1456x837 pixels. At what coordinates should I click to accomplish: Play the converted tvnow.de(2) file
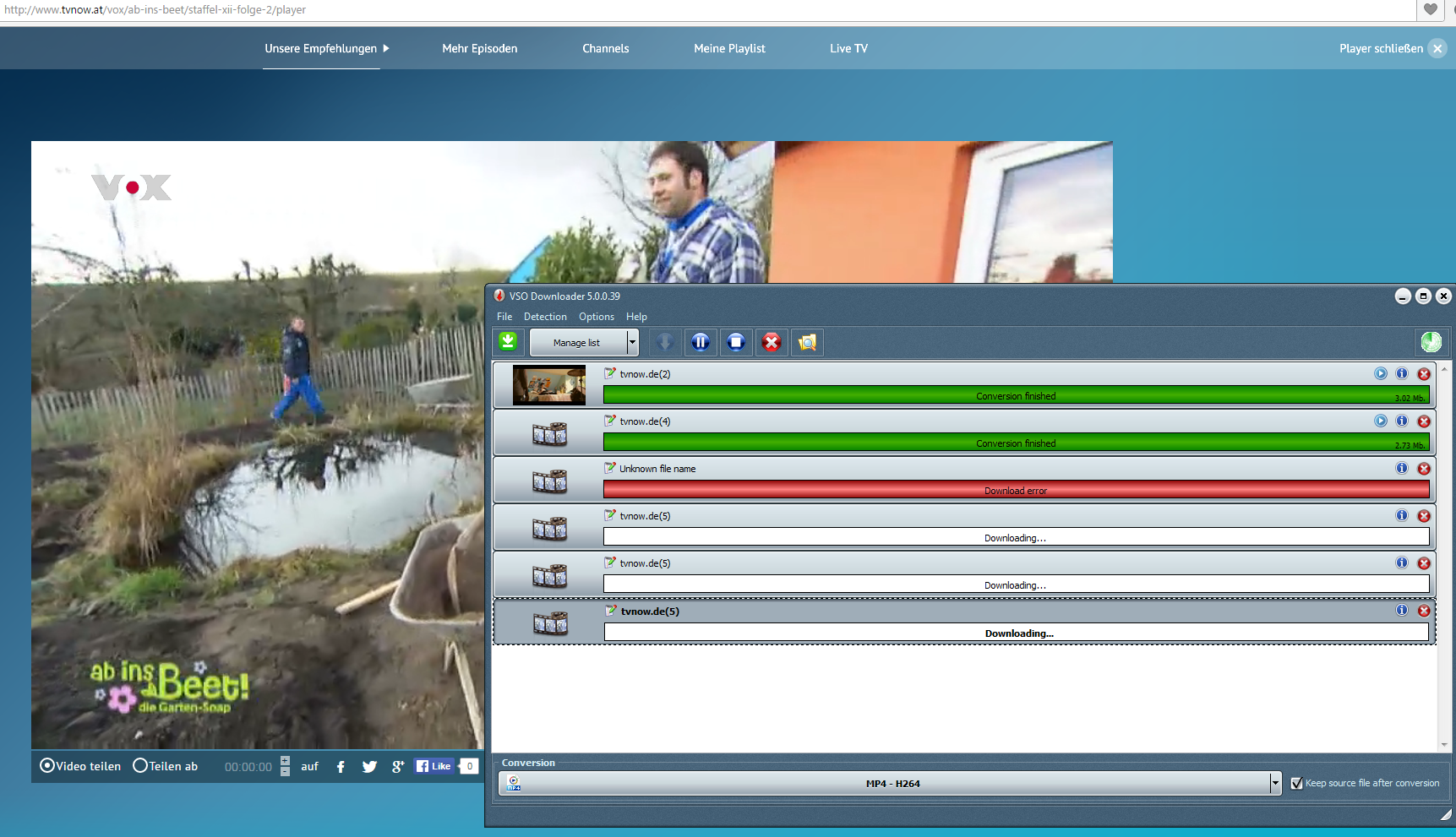pyautogui.click(x=1381, y=373)
